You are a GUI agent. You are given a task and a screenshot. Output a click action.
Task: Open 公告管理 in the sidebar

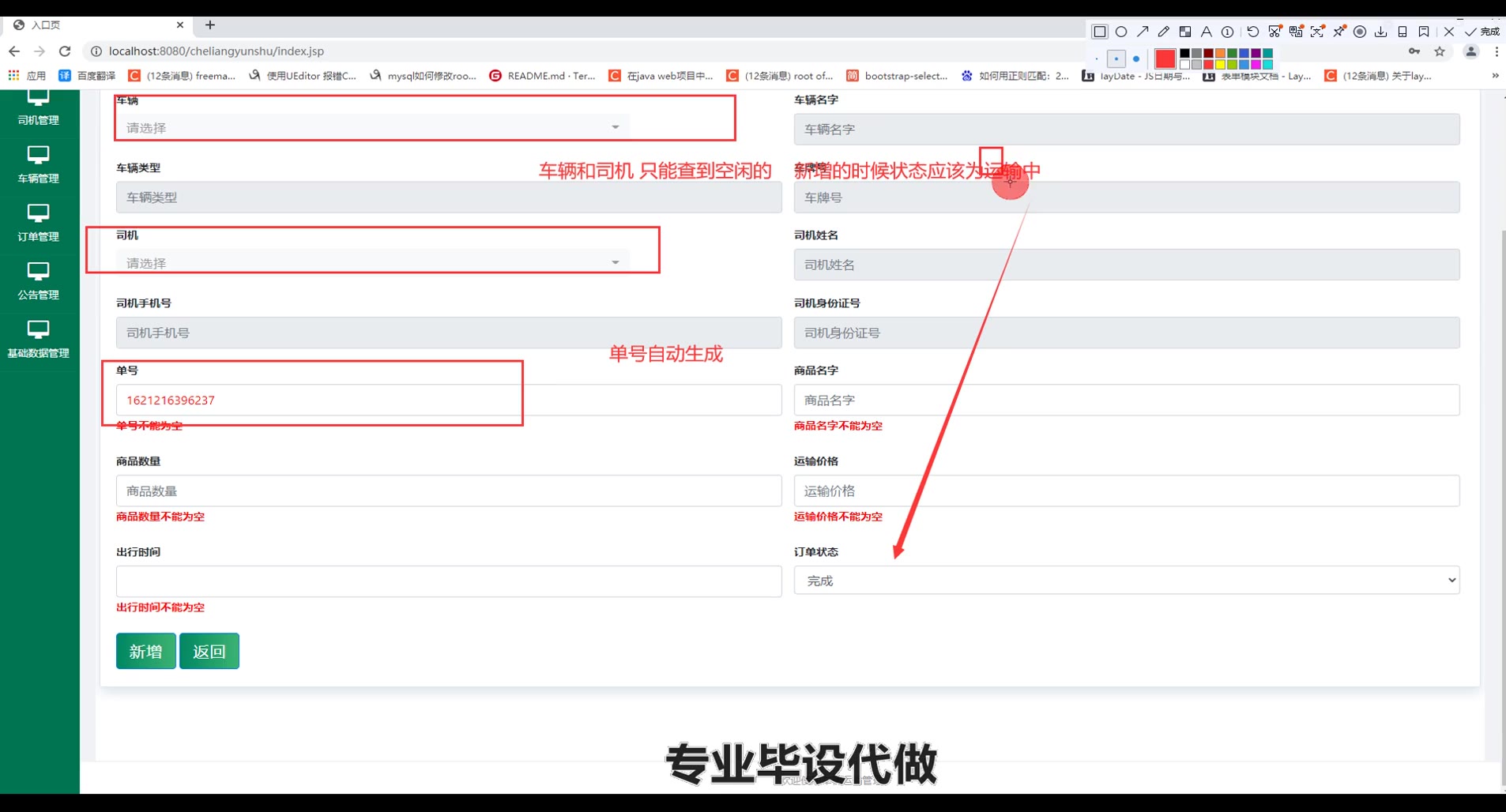pos(38,281)
